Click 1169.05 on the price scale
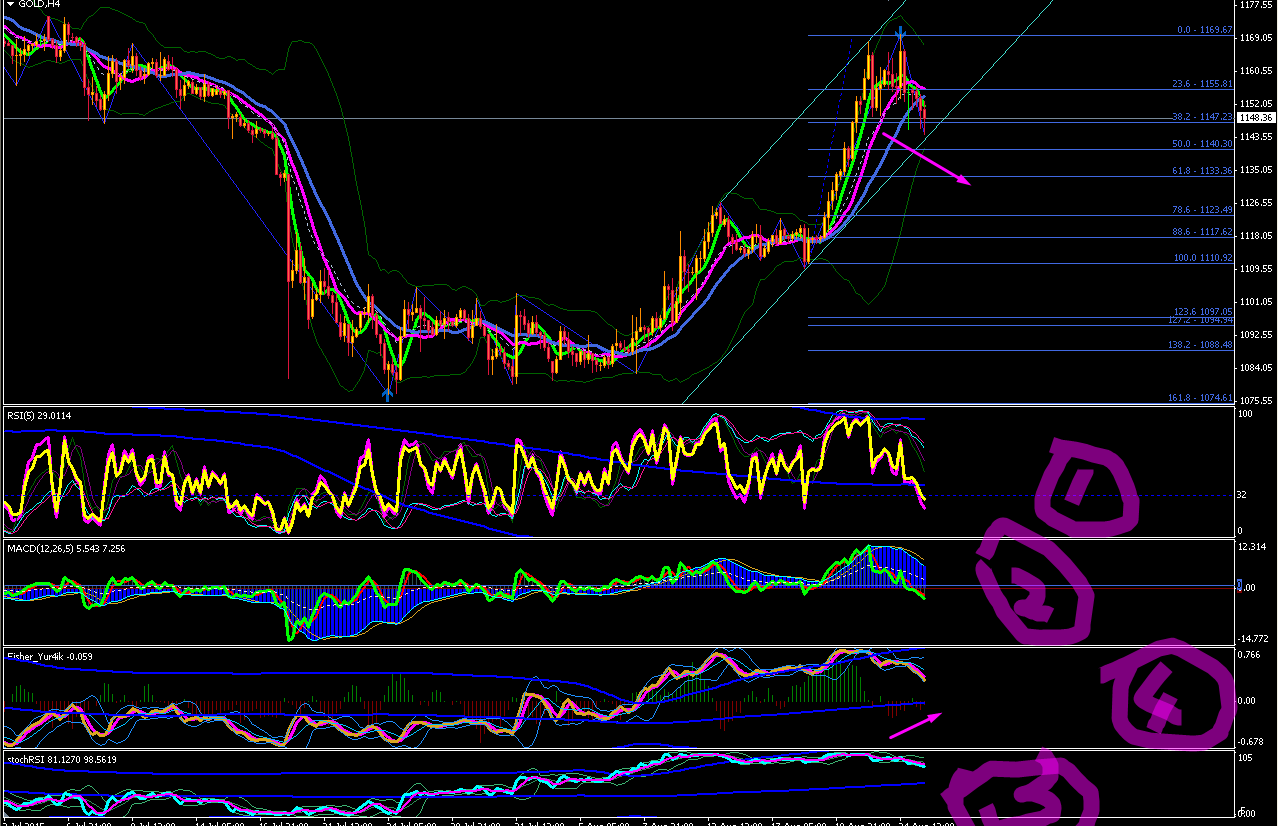 pos(1257,37)
